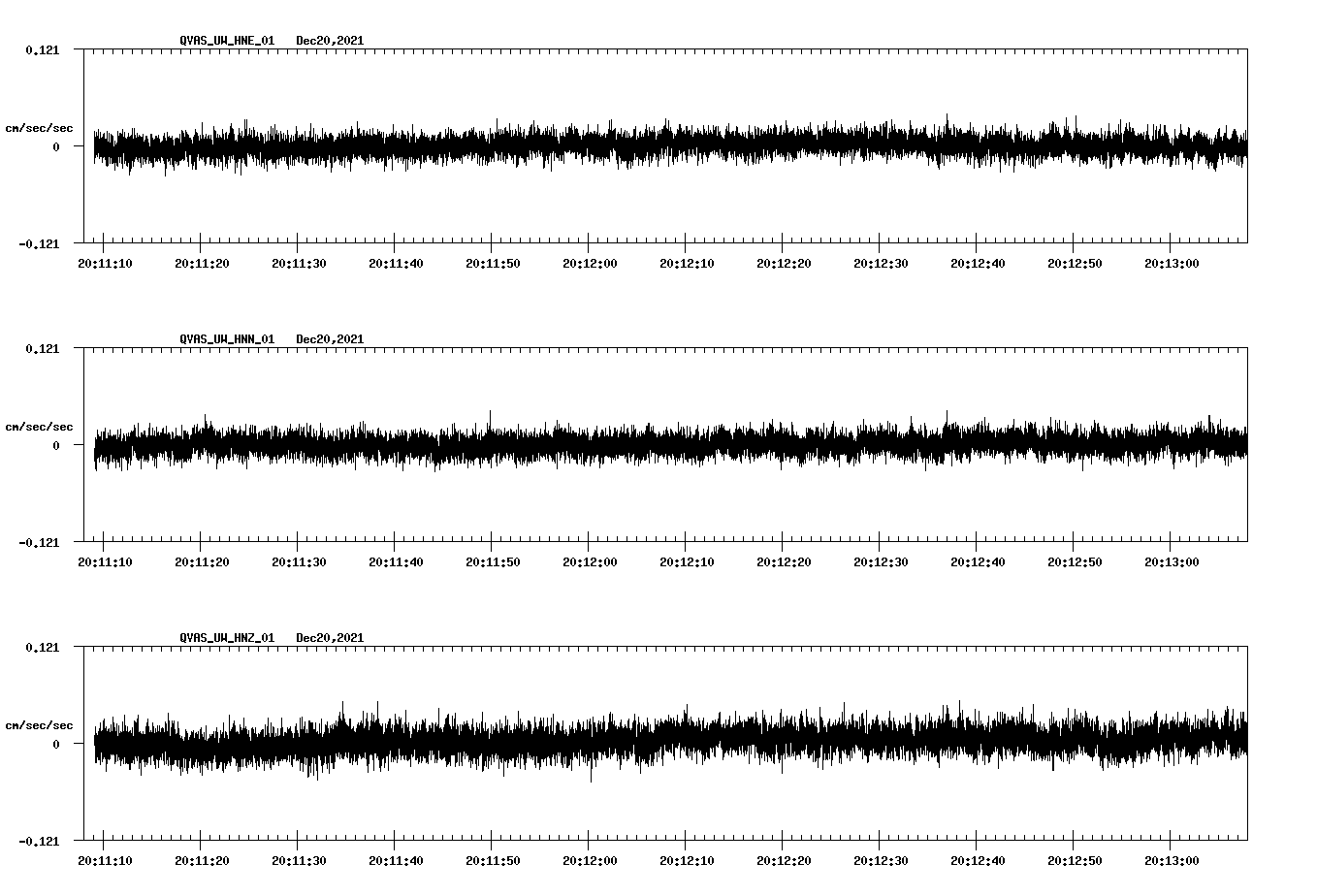Click the 20:11:20 time label under HNE plot
Image resolution: width=1317 pixels, height=896 pixels.
tap(202, 263)
